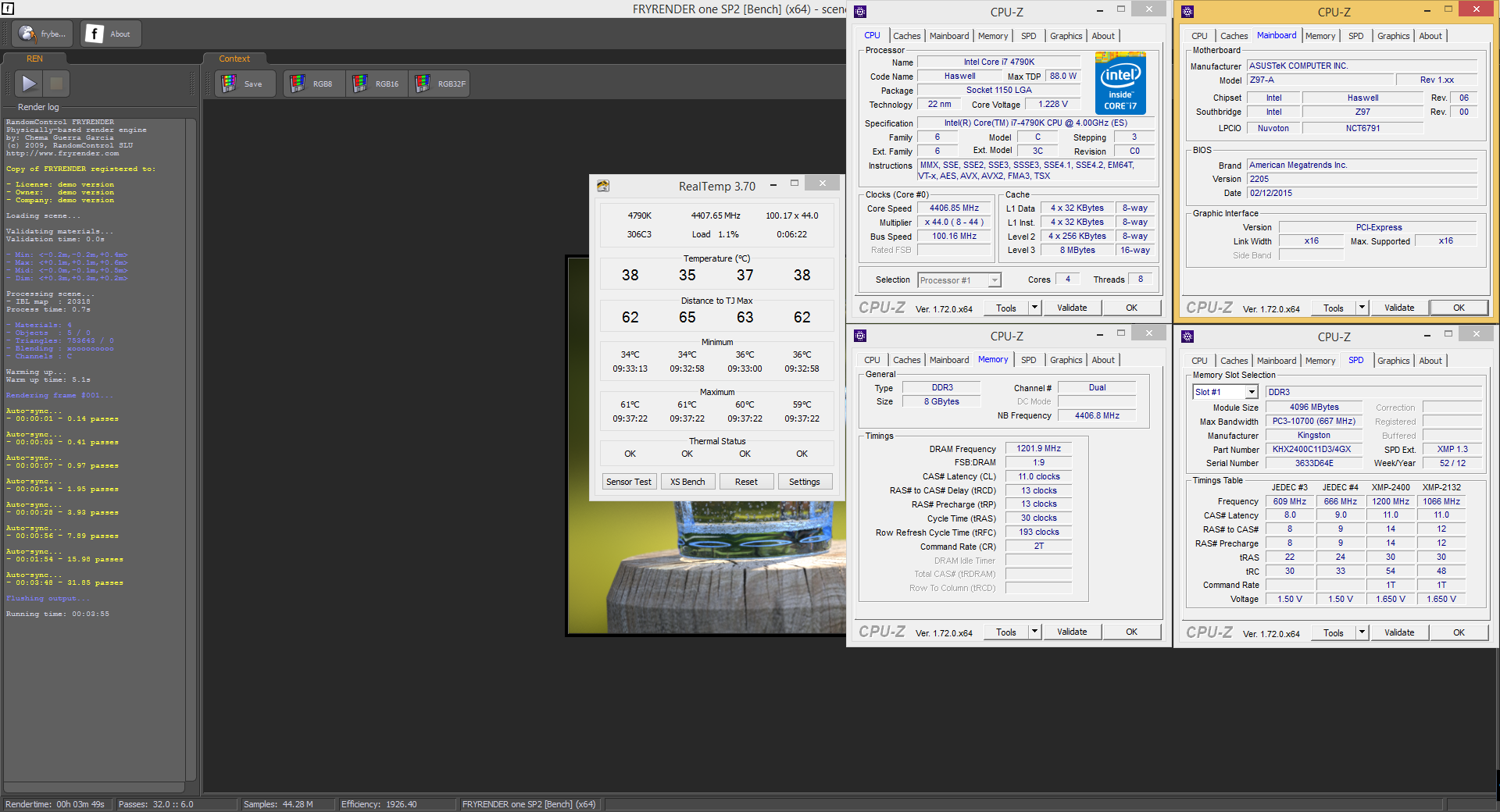Screen dimensions: 1500x812
Task: Click the BIOS Version 2205 field
Action: [x=1362, y=179]
